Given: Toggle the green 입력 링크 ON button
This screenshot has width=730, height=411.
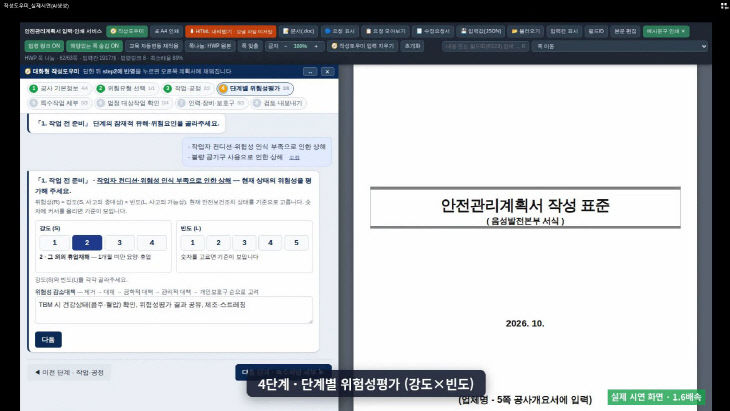Looking at the screenshot, I should click(x=44, y=46).
